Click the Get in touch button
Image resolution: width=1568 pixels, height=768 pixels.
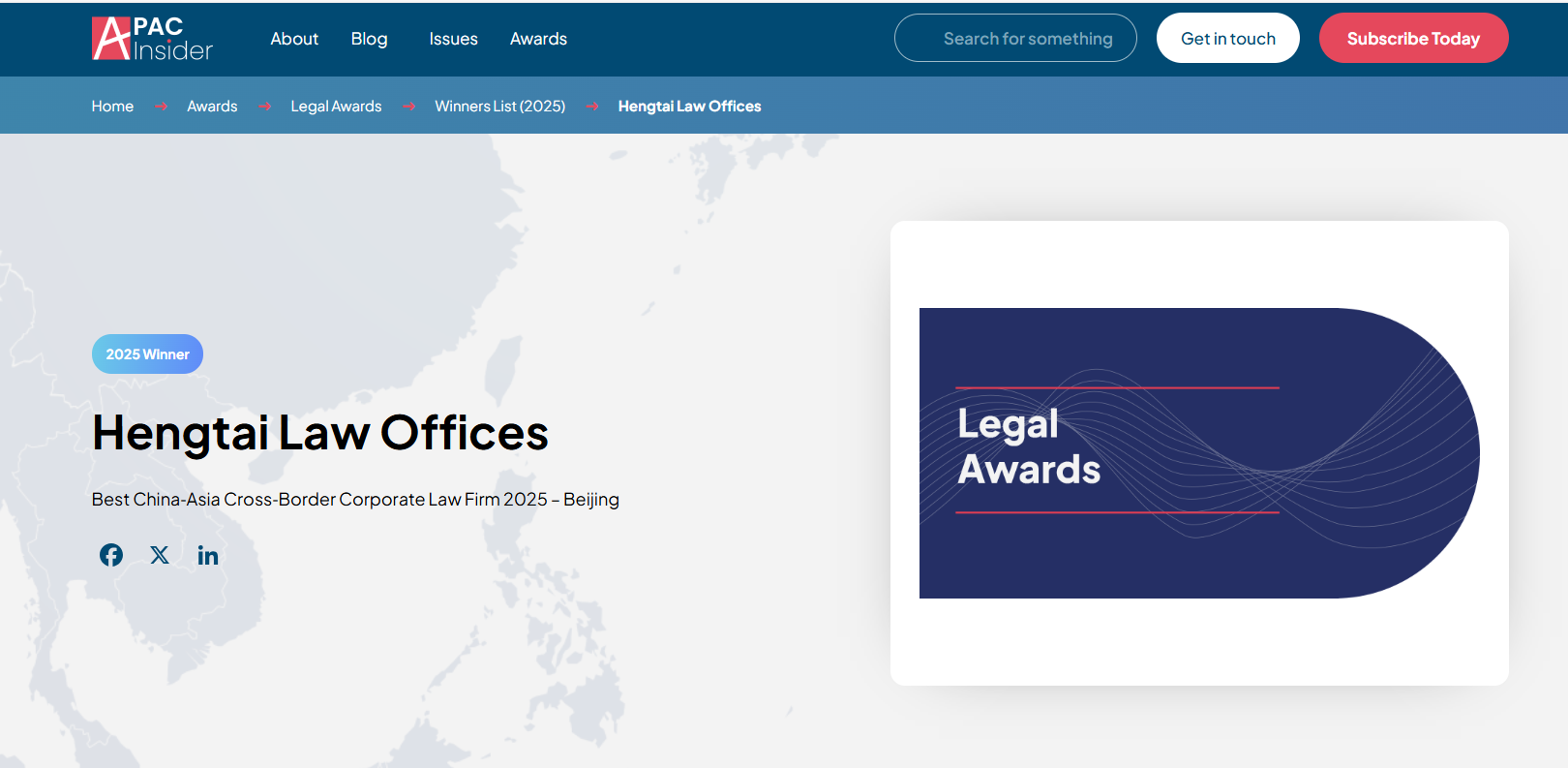point(1228,38)
